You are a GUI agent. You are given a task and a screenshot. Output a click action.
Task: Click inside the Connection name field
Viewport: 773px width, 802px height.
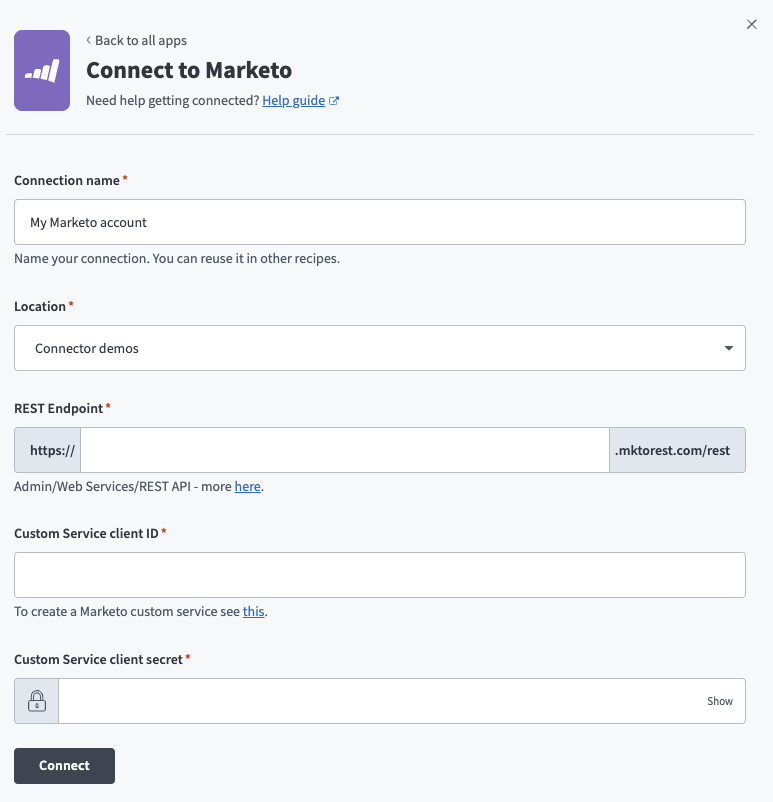(380, 222)
